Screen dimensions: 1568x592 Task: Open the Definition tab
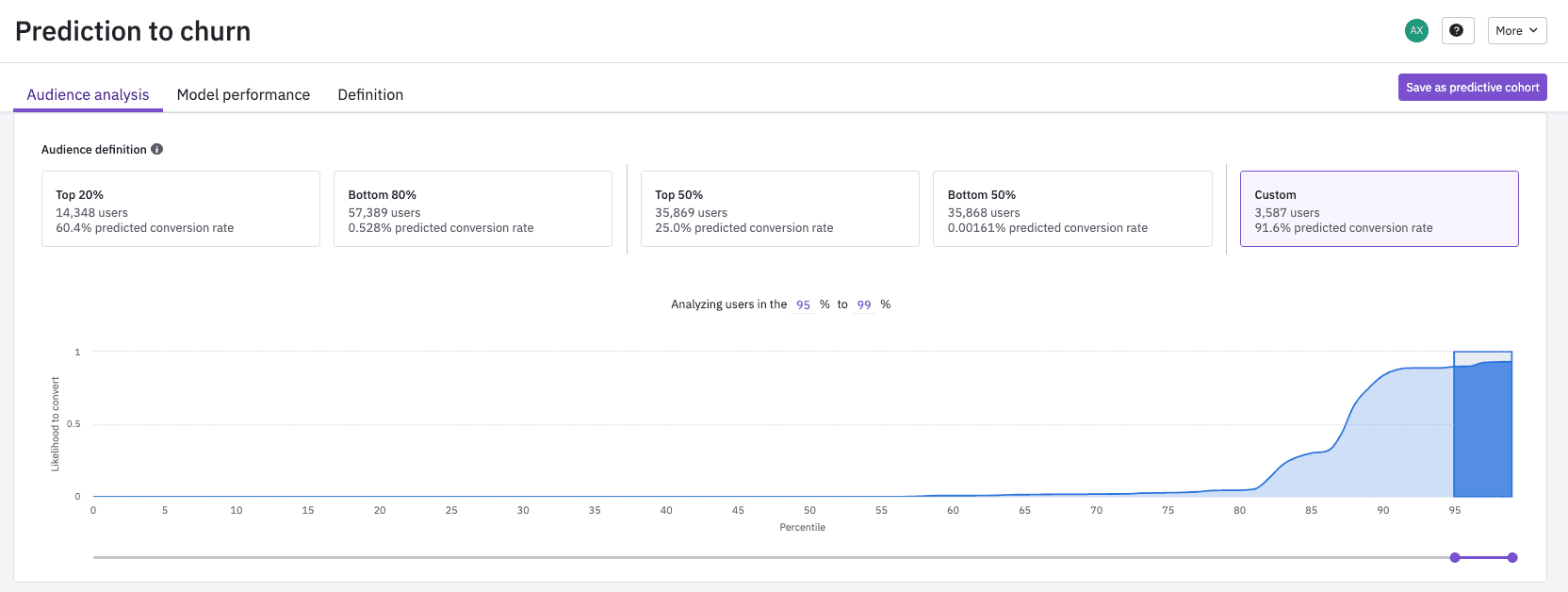tap(370, 95)
